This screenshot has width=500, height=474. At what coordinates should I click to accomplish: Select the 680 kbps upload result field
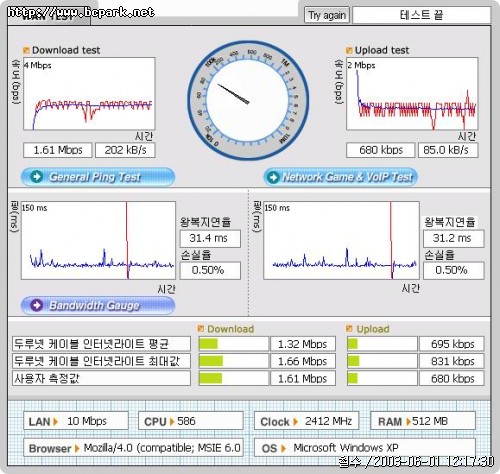[381, 150]
